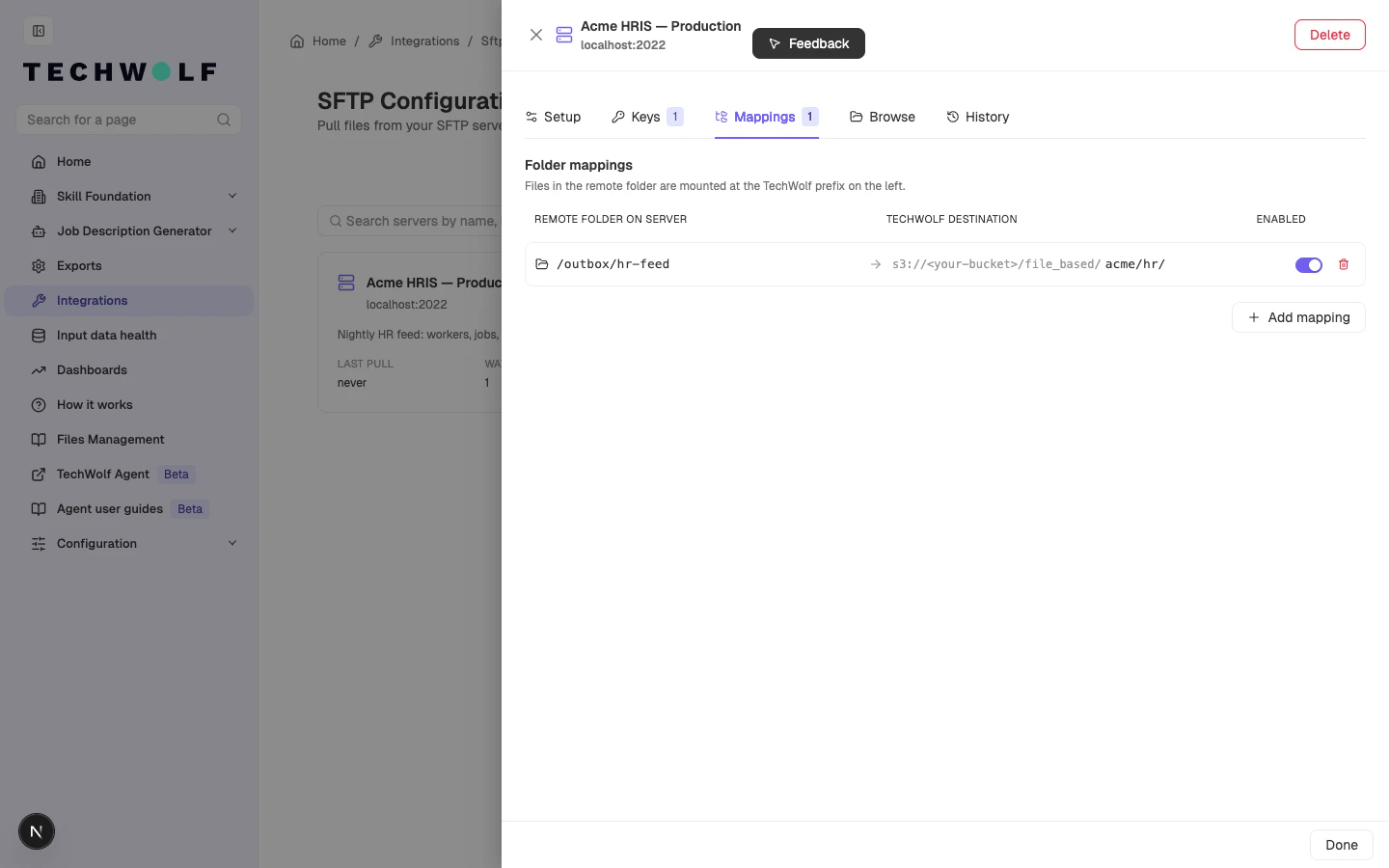
Task: Open TechWolf Agent in the sidebar
Action: coord(128,475)
